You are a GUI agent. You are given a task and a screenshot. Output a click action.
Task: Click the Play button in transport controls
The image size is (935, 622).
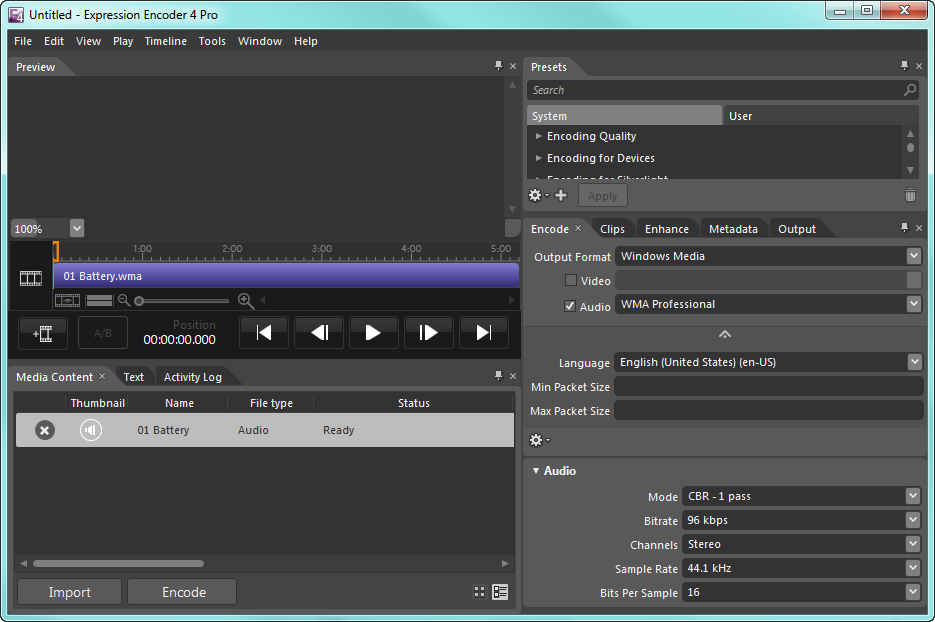click(x=373, y=333)
